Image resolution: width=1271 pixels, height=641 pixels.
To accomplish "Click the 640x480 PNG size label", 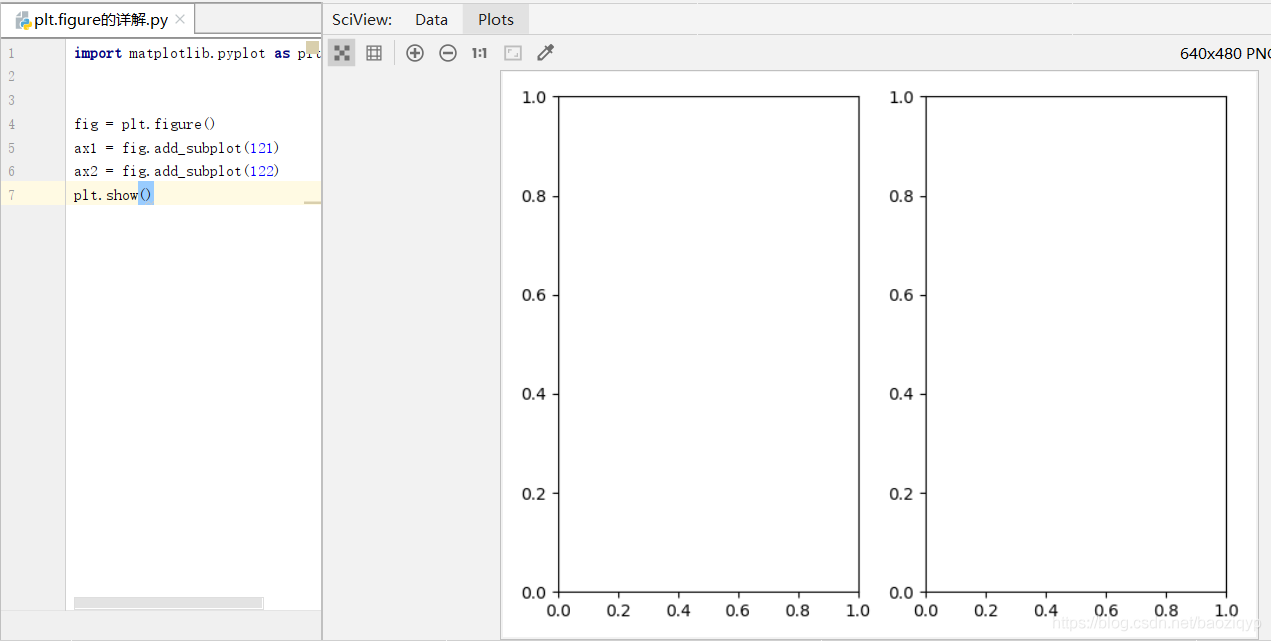I will [1225, 53].
